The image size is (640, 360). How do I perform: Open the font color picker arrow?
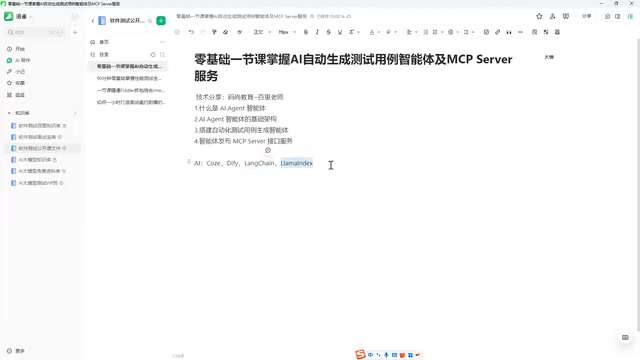point(379,32)
